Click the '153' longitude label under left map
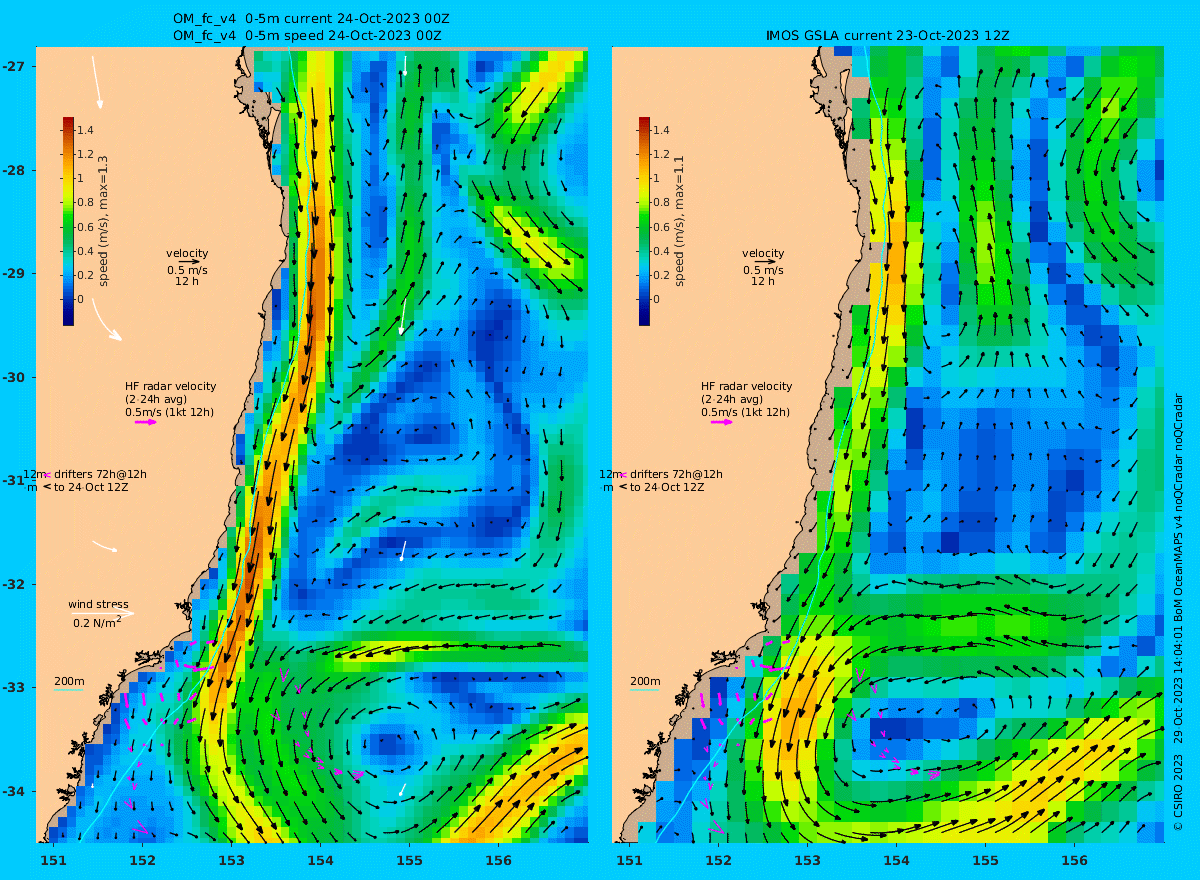1200x880 pixels. [231, 860]
